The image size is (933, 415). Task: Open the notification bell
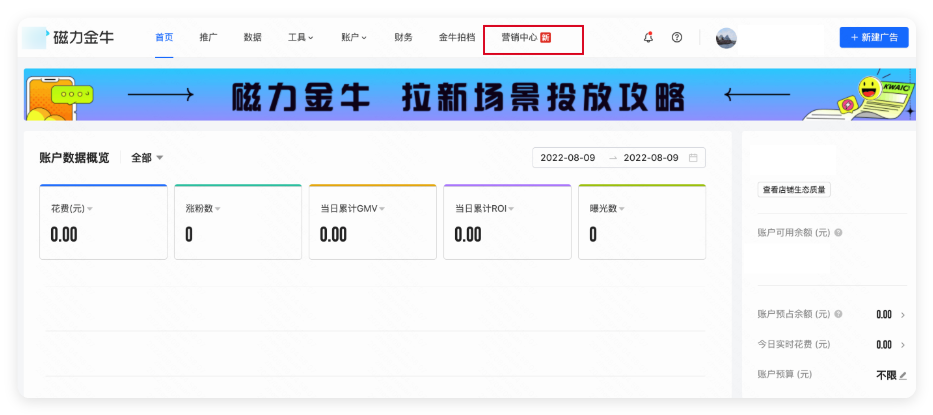coord(649,37)
